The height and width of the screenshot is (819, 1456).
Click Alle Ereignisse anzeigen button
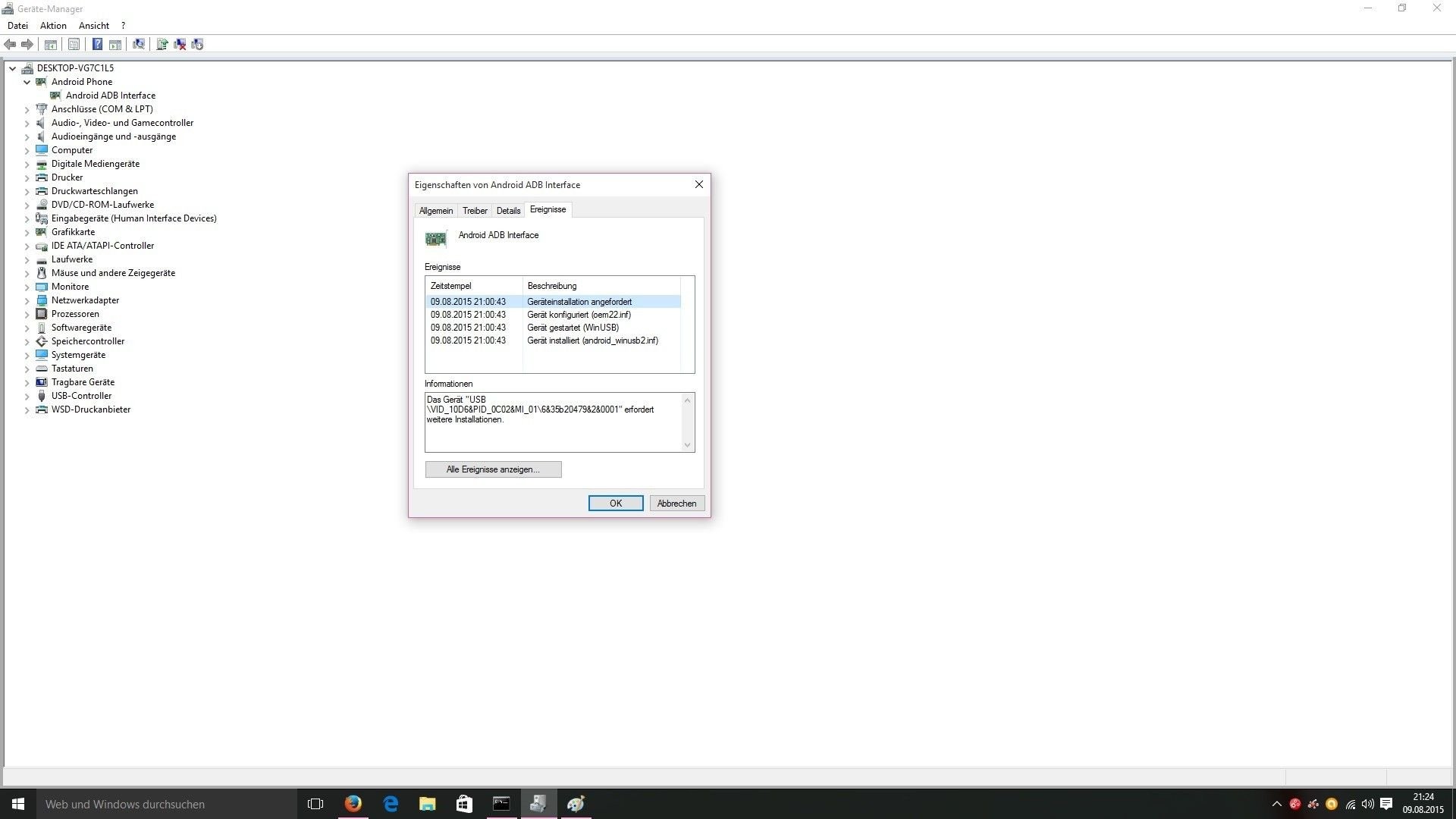point(493,469)
